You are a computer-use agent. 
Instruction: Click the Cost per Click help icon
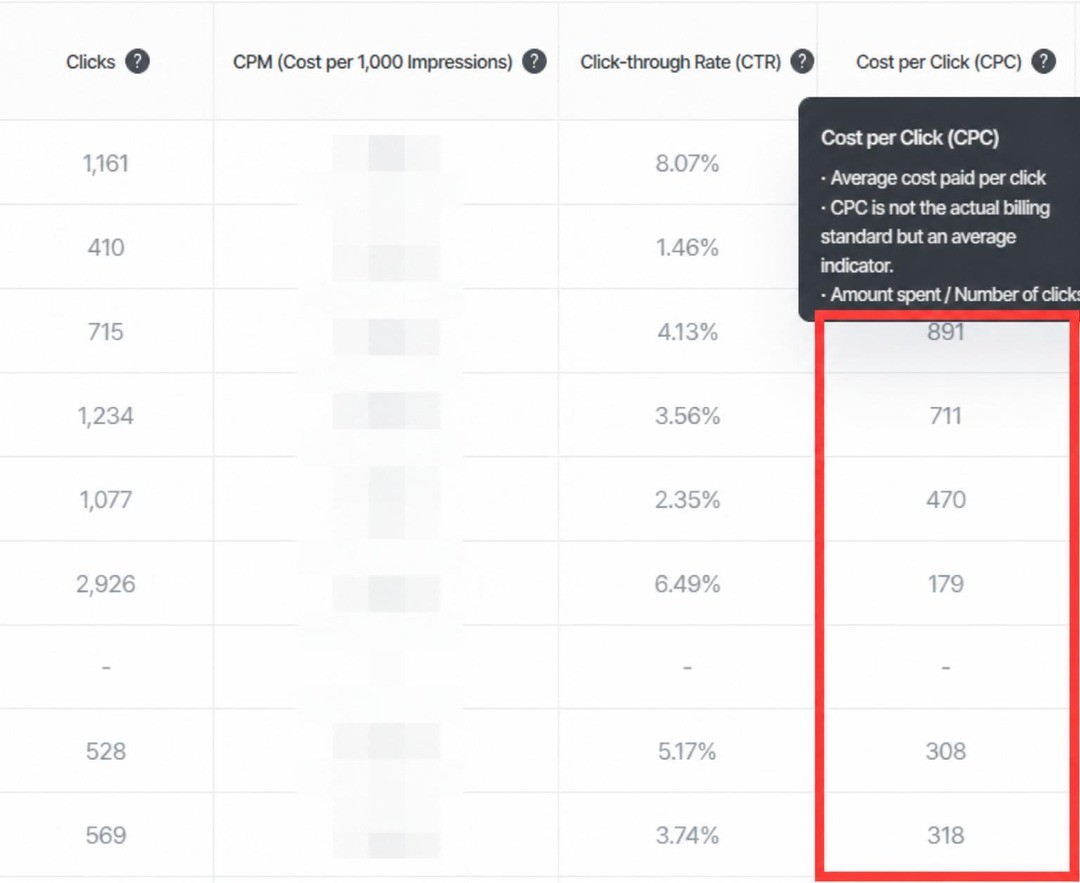click(1043, 62)
